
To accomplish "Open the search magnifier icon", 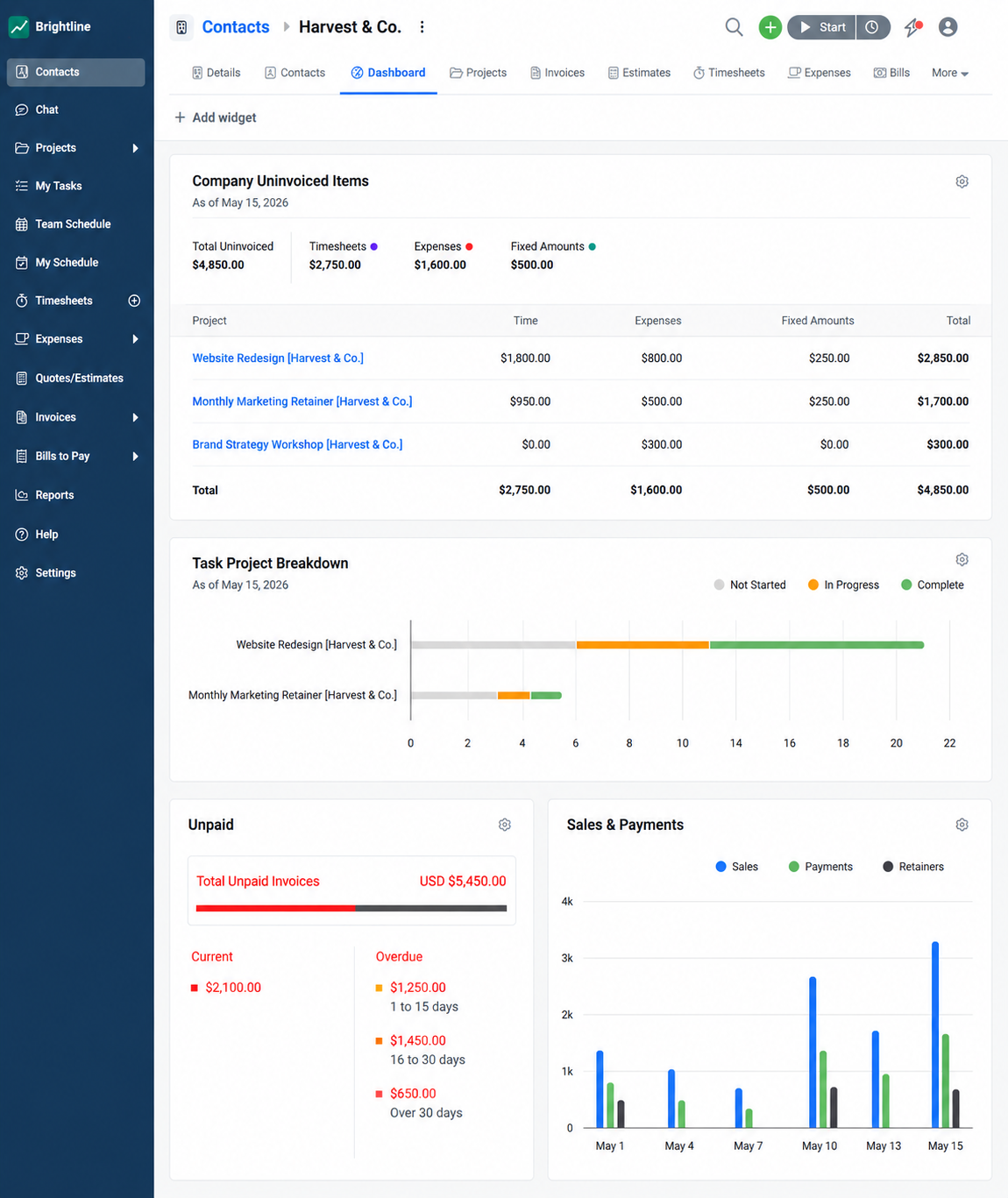I will coord(734,27).
